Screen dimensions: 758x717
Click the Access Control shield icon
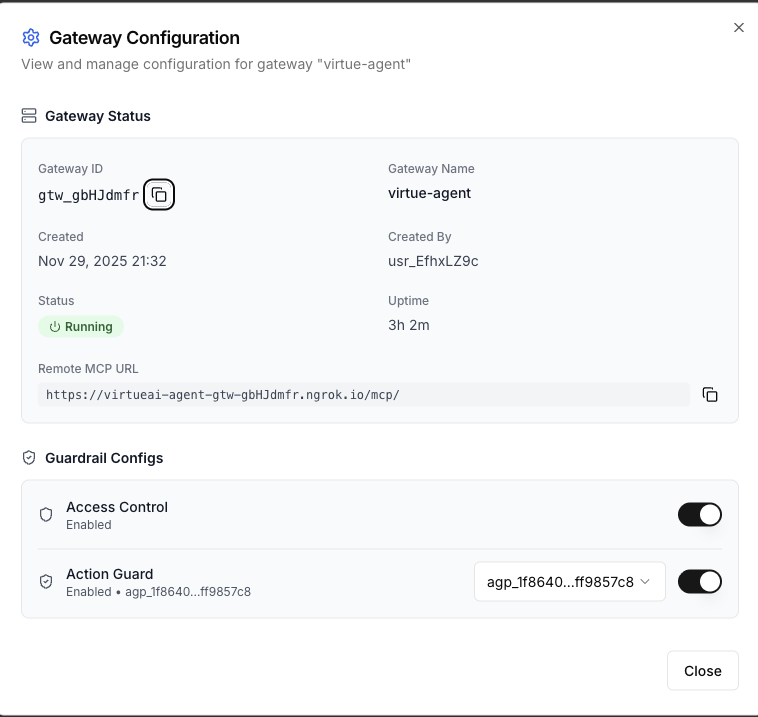coord(46,514)
